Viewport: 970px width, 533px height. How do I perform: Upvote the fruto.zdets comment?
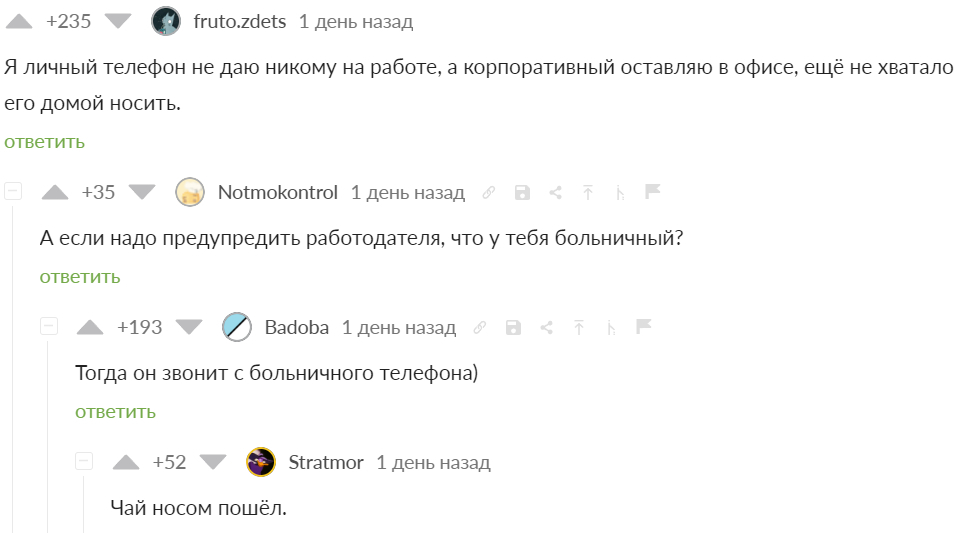pyautogui.click(x=19, y=21)
